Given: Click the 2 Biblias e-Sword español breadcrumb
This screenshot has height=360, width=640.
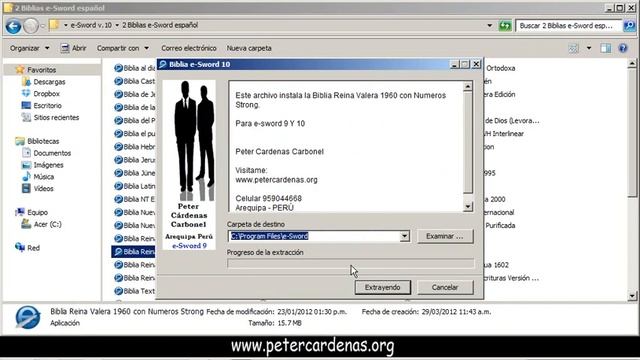Looking at the screenshot, I should coord(160,25).
